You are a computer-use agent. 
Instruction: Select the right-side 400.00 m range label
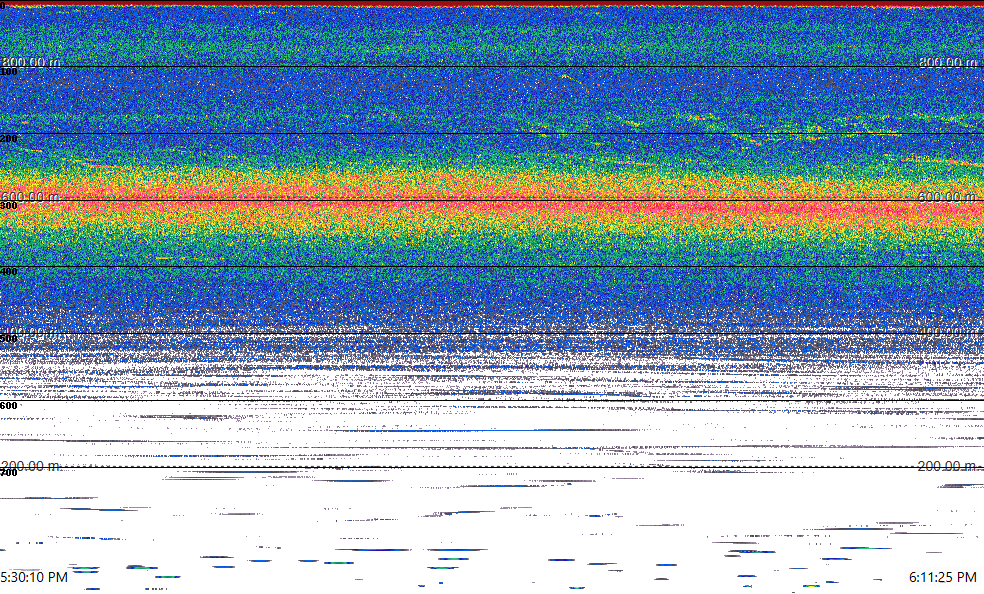coord(948,332)
